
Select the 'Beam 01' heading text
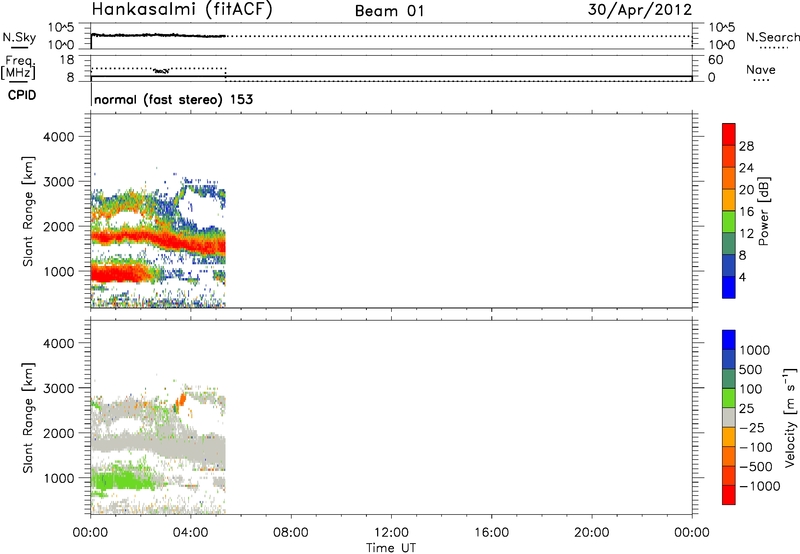coord(389,11)
